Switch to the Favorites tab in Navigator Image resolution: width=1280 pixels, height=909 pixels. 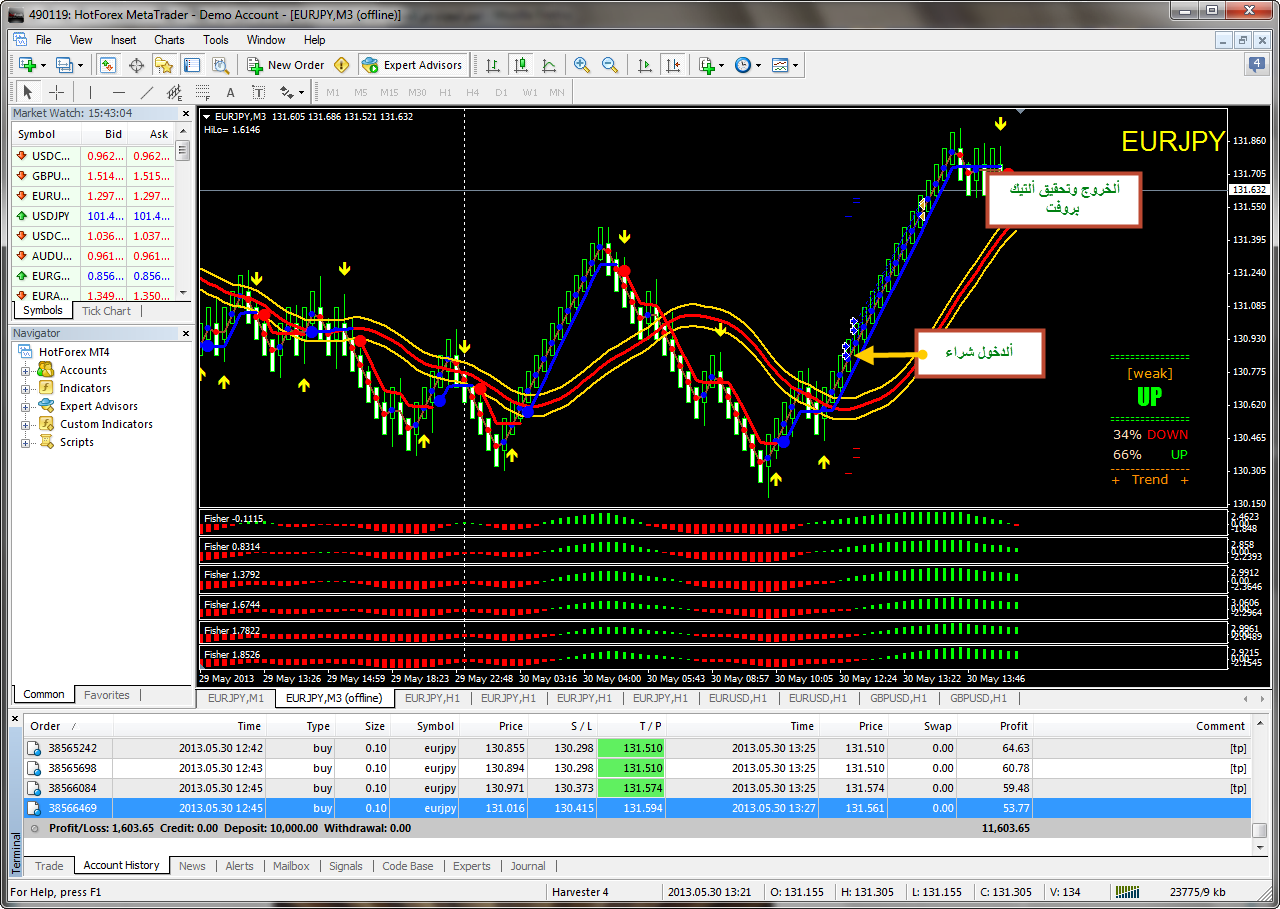[107, 695]
